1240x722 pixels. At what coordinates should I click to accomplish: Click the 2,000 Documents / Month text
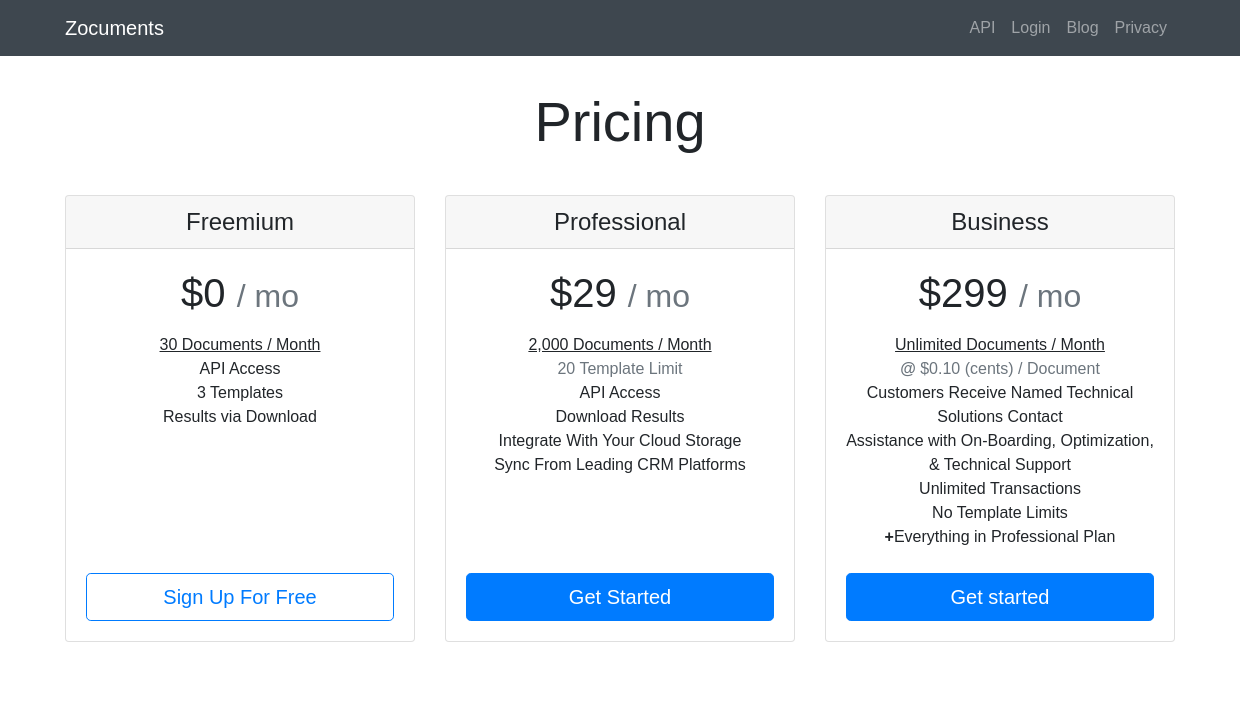pos(620,345)
